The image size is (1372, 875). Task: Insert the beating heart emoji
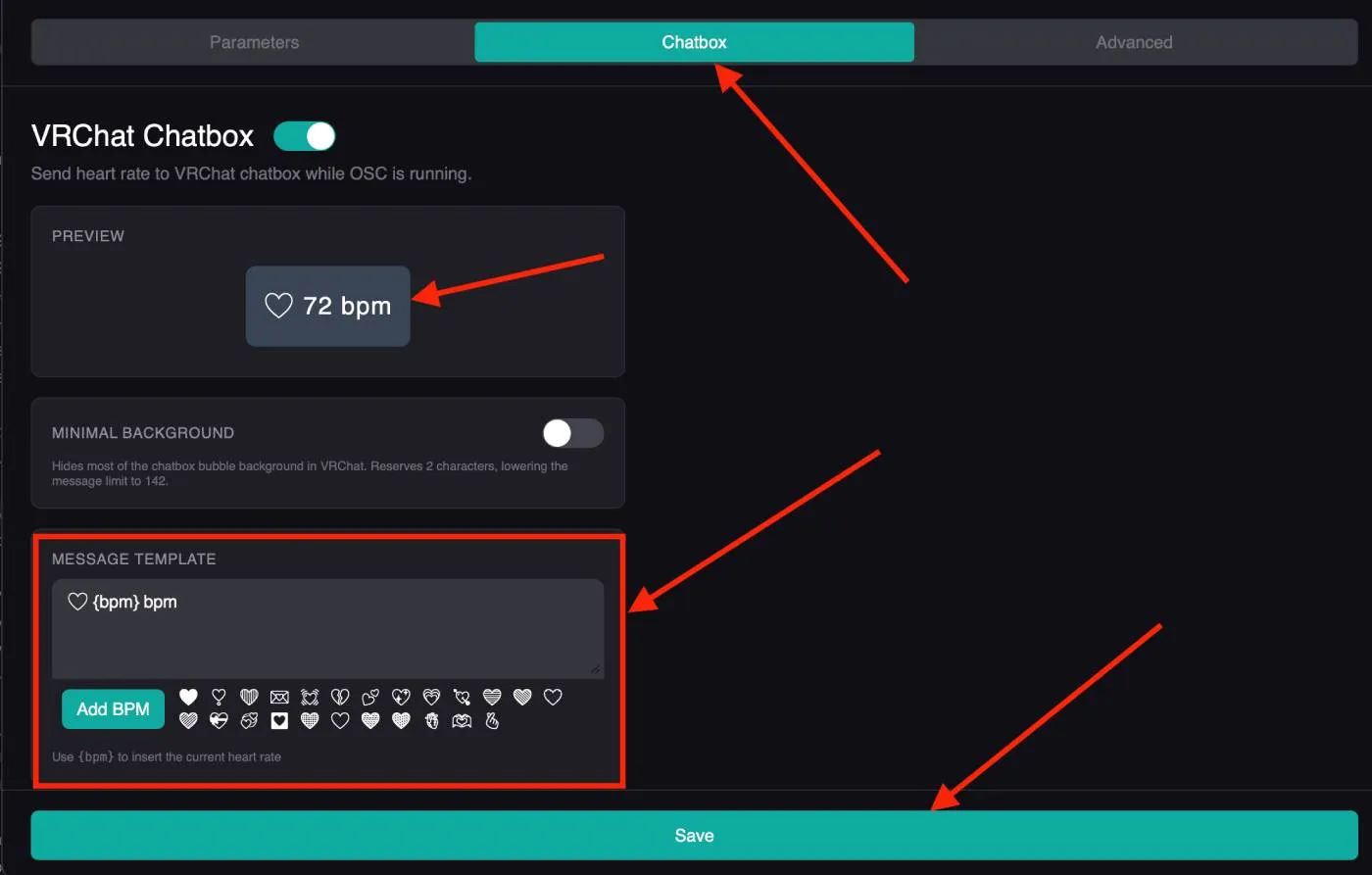click(310, 697)
